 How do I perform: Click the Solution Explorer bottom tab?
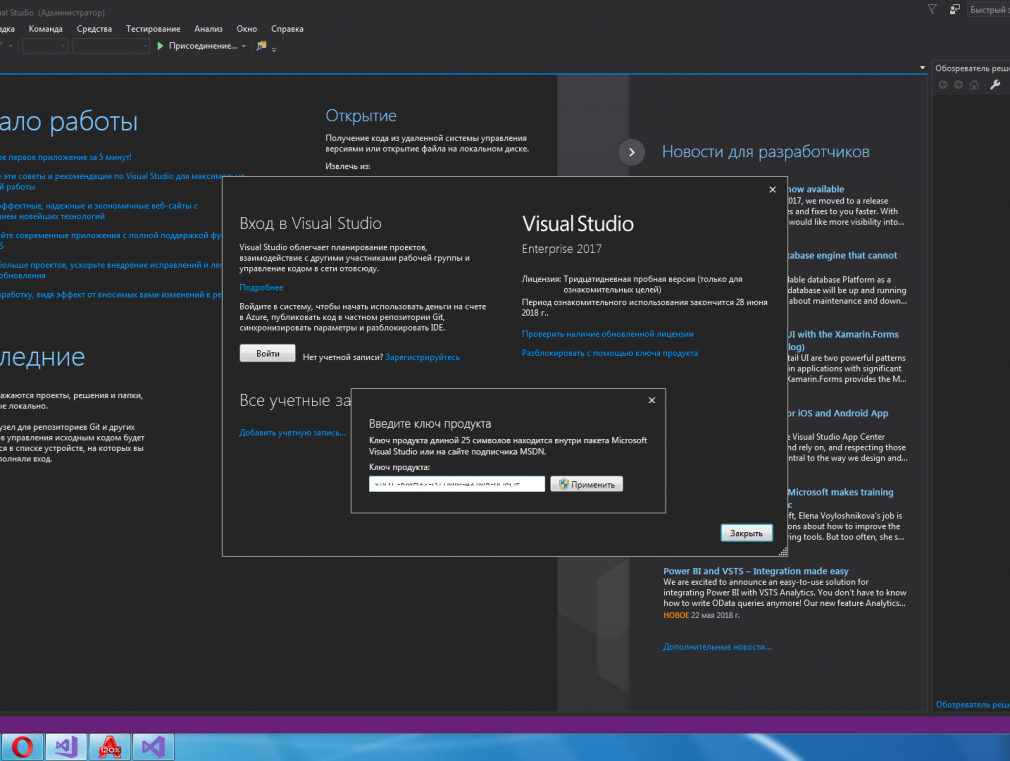click(x=973, y=705)
